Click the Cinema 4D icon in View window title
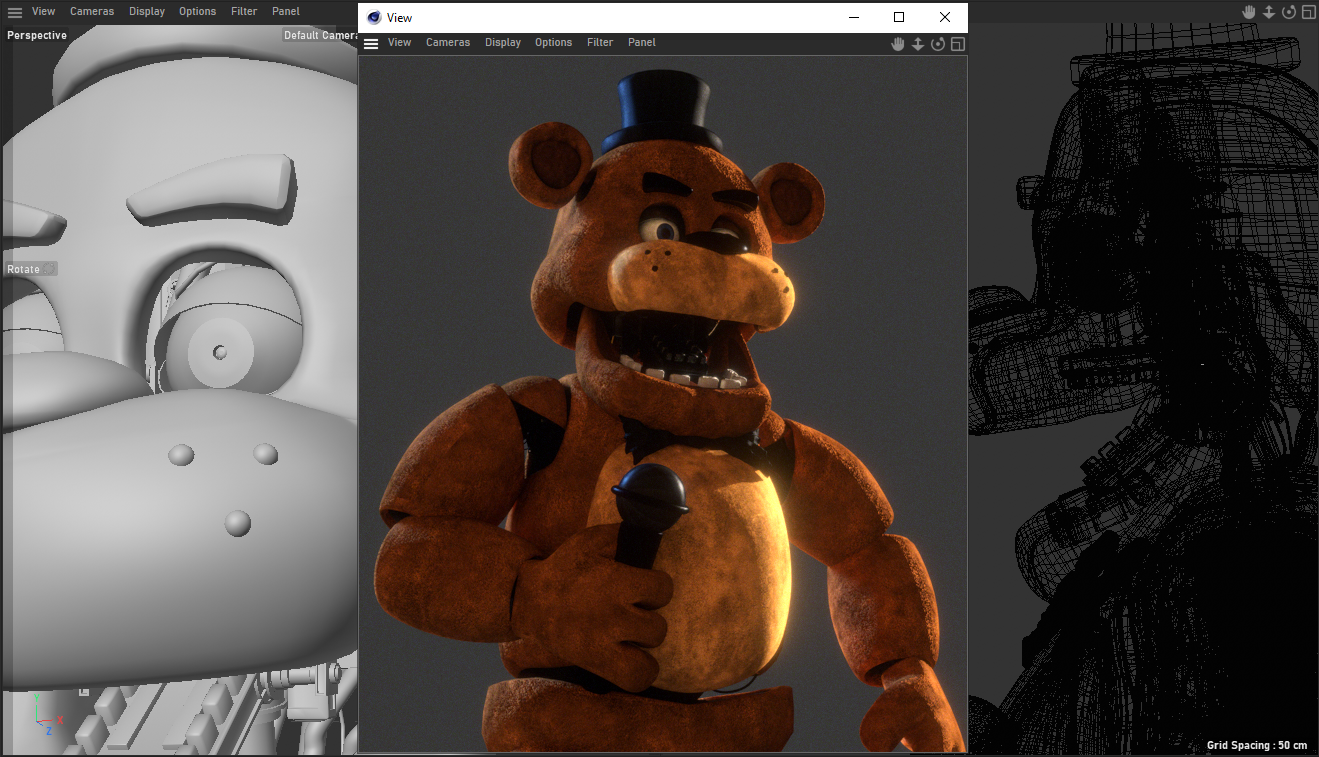The height and width of the screenshot is (757, 1319). 374,17
